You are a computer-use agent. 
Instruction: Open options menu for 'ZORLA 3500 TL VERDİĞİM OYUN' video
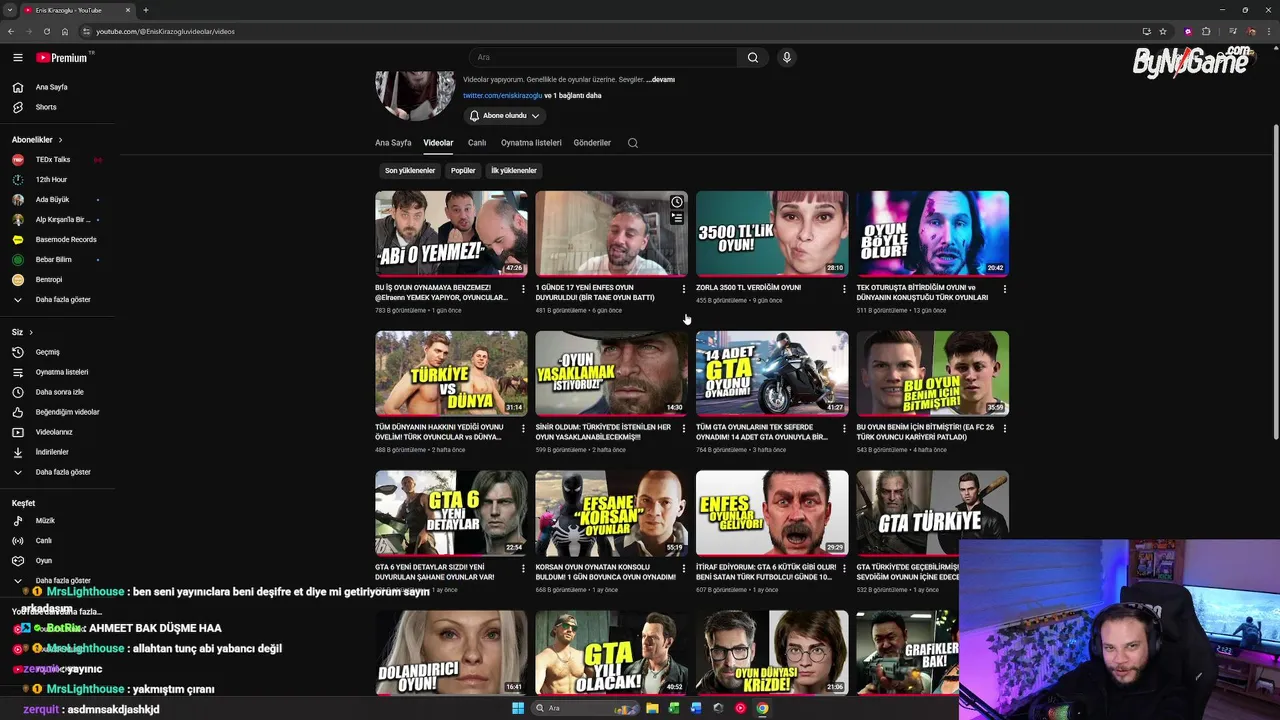[844, 289]
